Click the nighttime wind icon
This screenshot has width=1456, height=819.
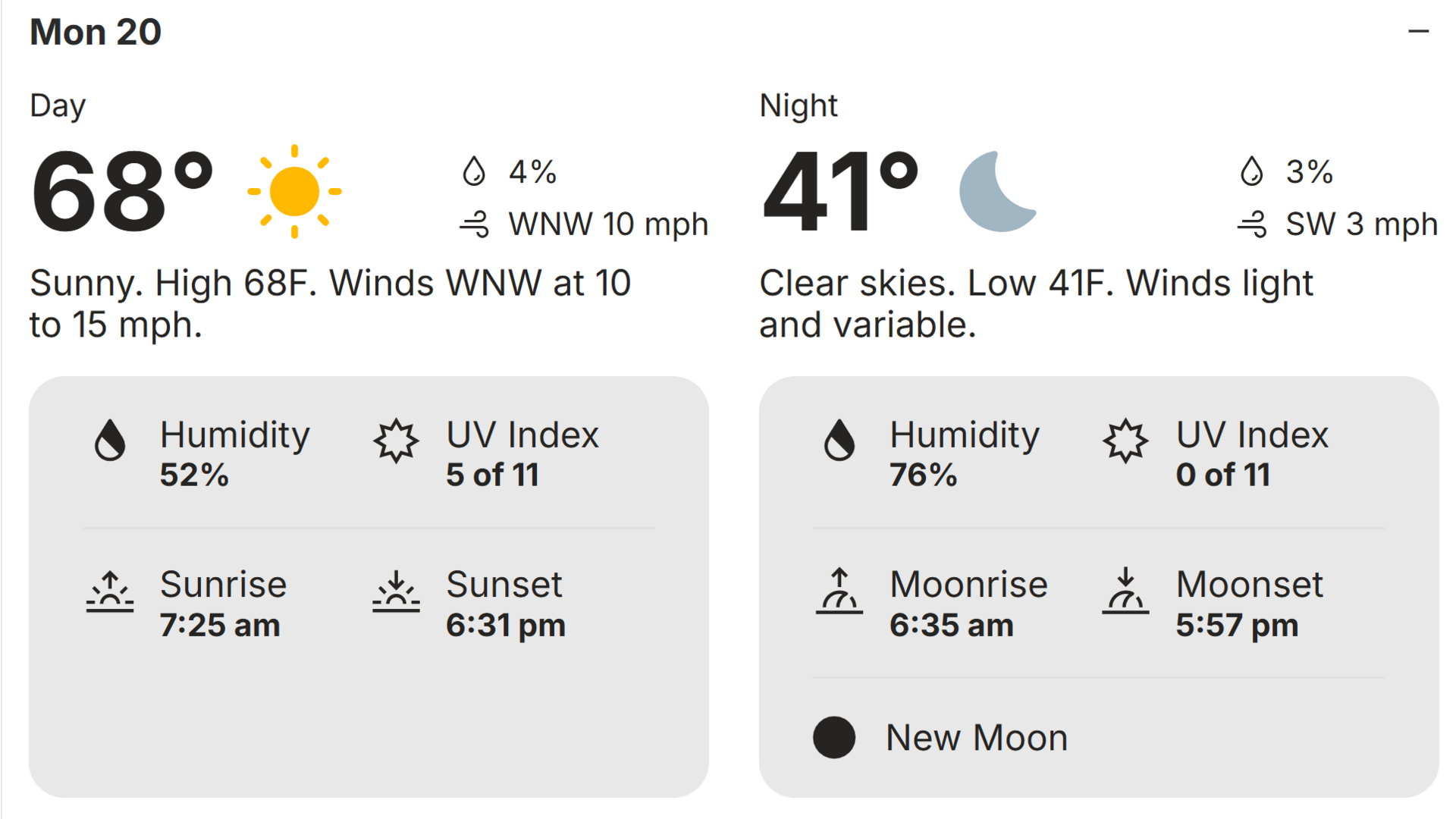coord(1252,224)
